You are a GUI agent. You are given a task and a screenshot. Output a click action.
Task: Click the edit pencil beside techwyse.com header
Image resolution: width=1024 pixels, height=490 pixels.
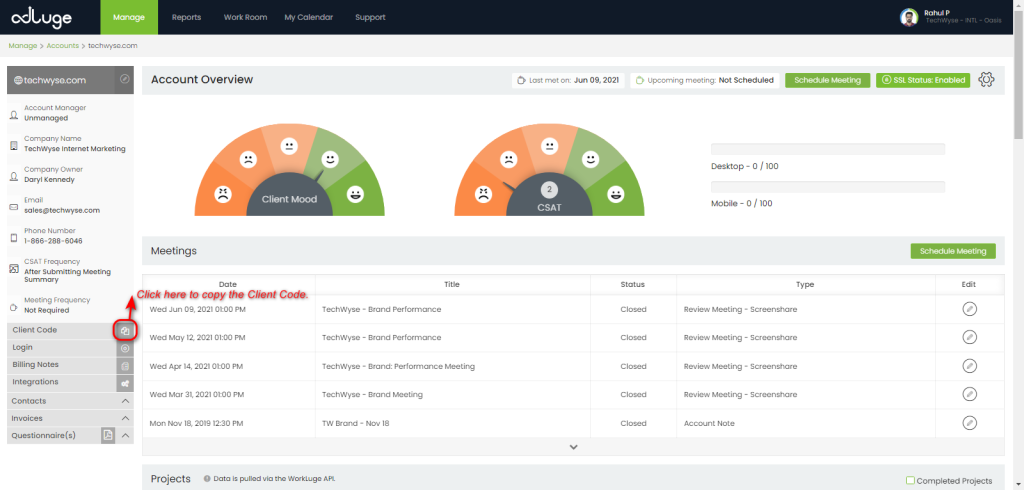pyautogui.click(x=124, y=79)
